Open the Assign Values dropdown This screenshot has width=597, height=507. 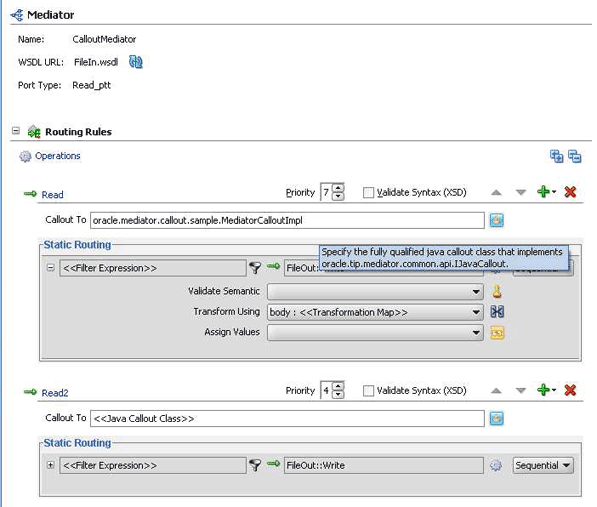[476, 333]
